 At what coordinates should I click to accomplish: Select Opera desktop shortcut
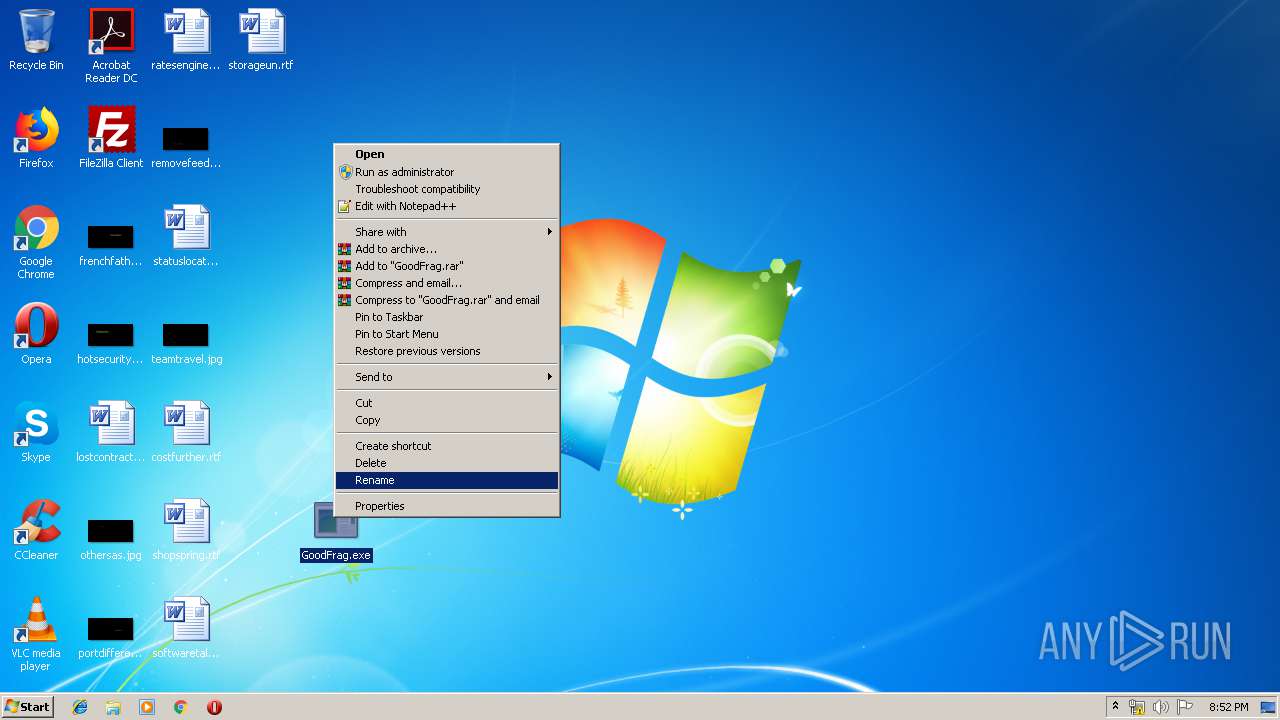36,334
